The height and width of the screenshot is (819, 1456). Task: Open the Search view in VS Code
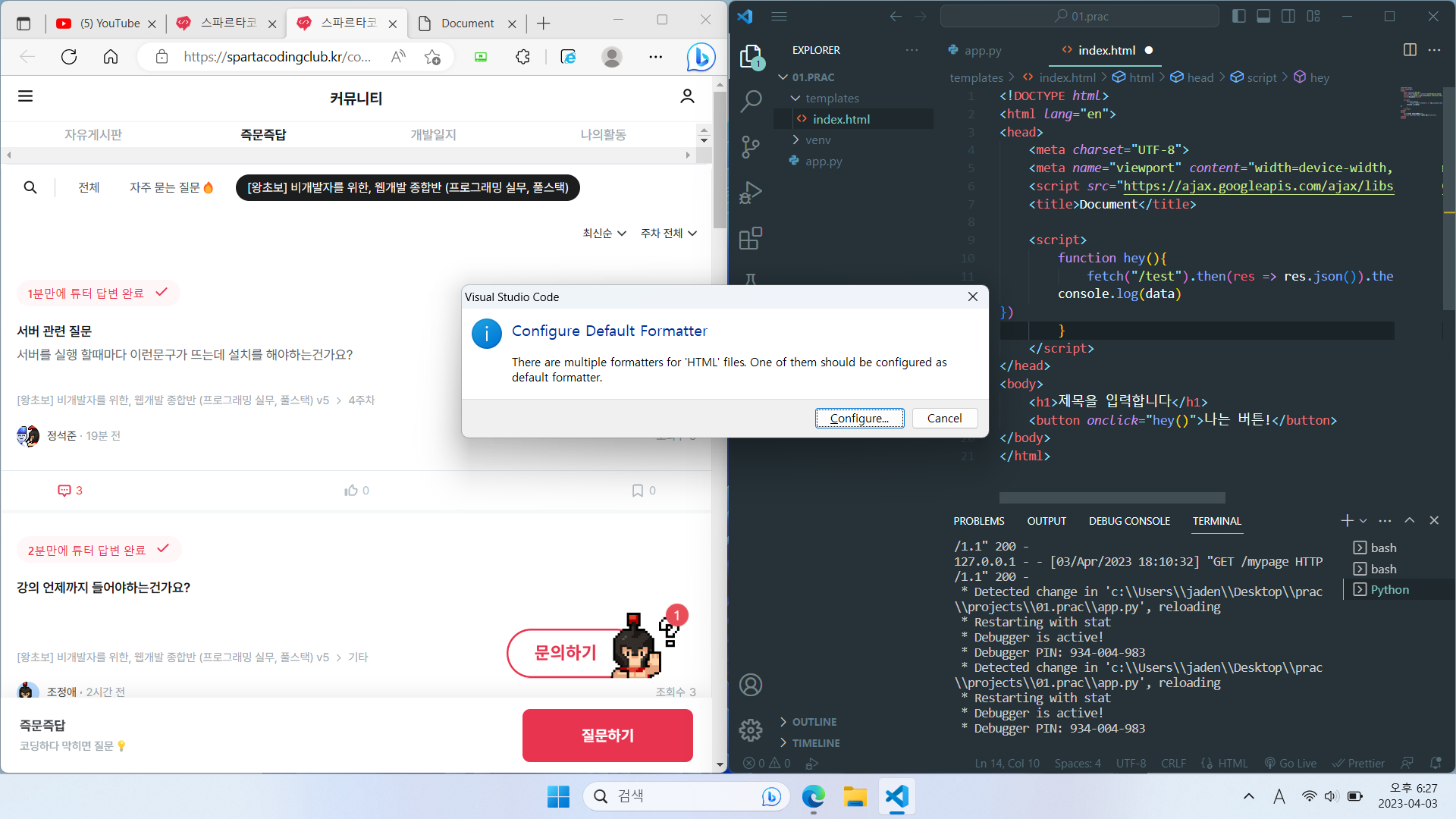coord(751,101)
